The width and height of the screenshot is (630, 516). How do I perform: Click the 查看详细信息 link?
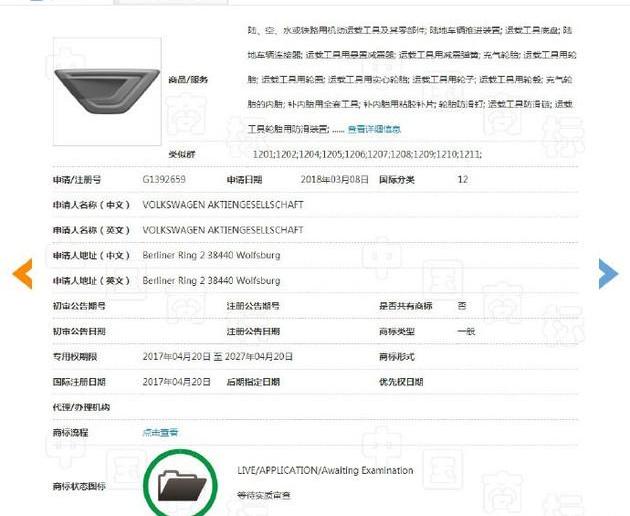tap(374, 129)
